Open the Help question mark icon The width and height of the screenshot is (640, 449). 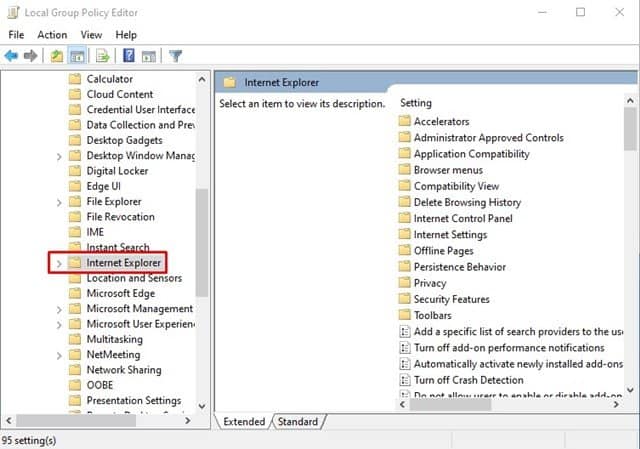tap(129, 55)
